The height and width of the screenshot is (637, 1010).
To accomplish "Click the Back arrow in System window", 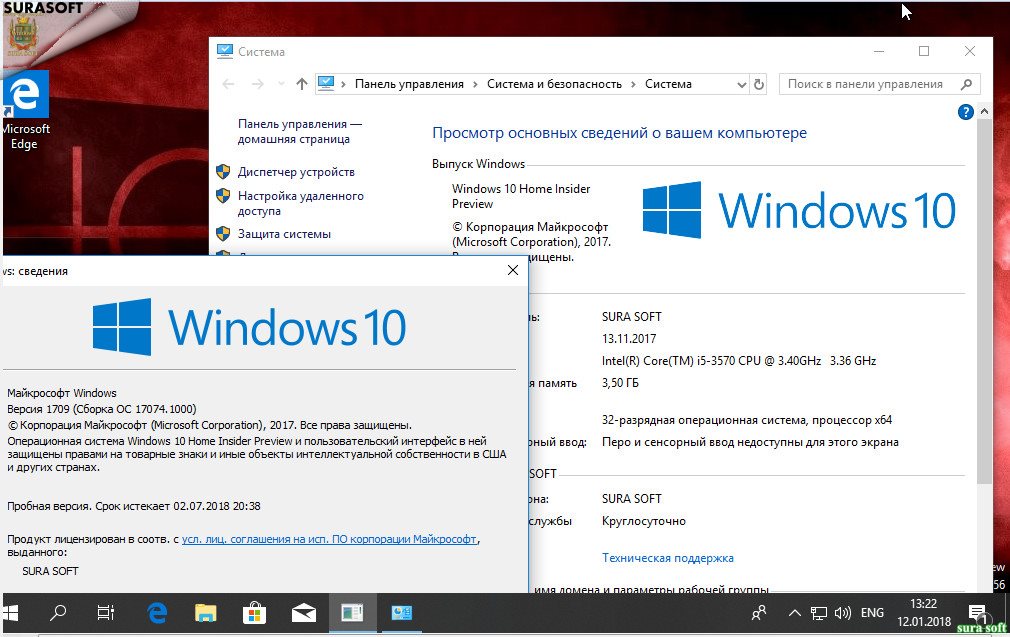I will 228,84.
